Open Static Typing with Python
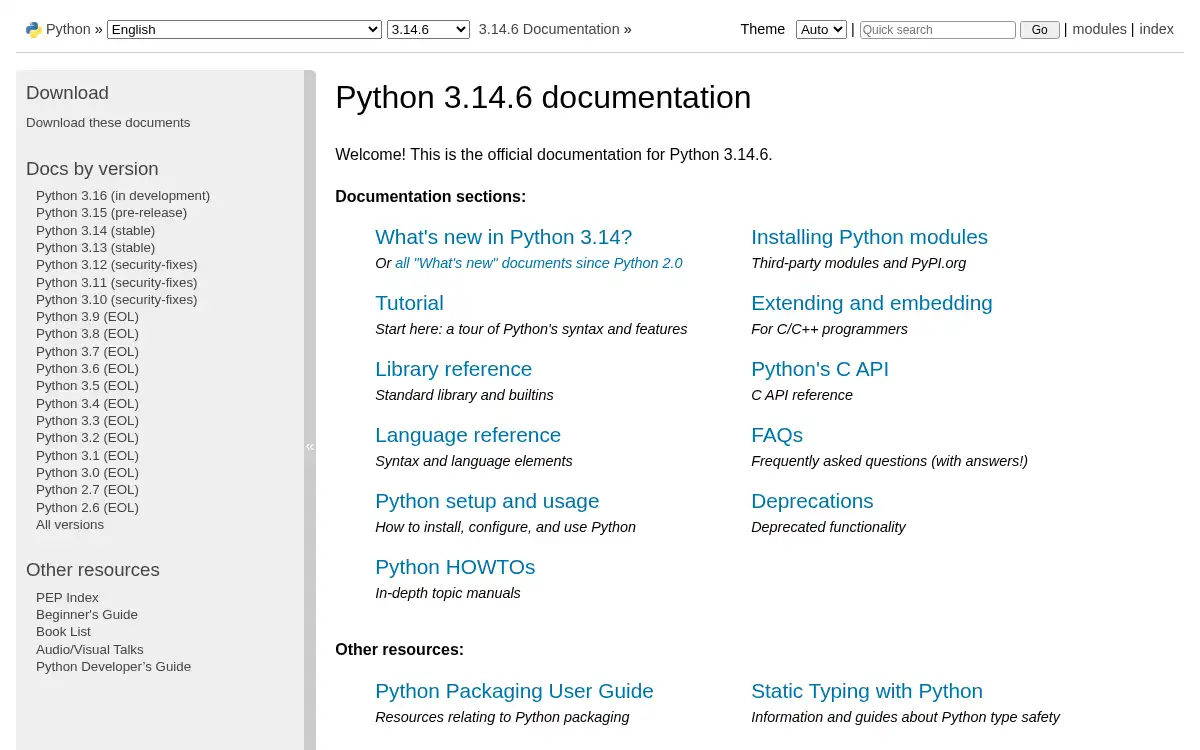The height and width of the screenshot is (750, 1200). 867,691
